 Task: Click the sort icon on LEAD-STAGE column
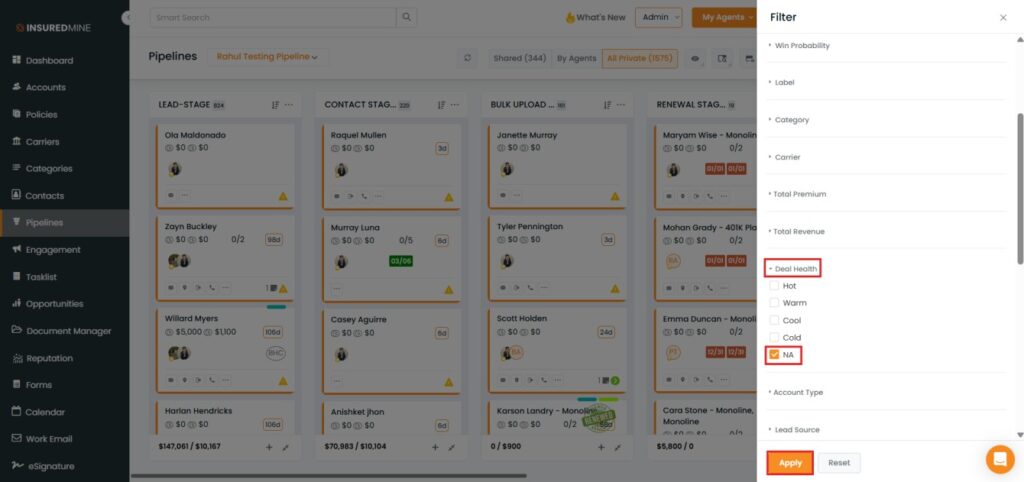(x=275, y=105)
